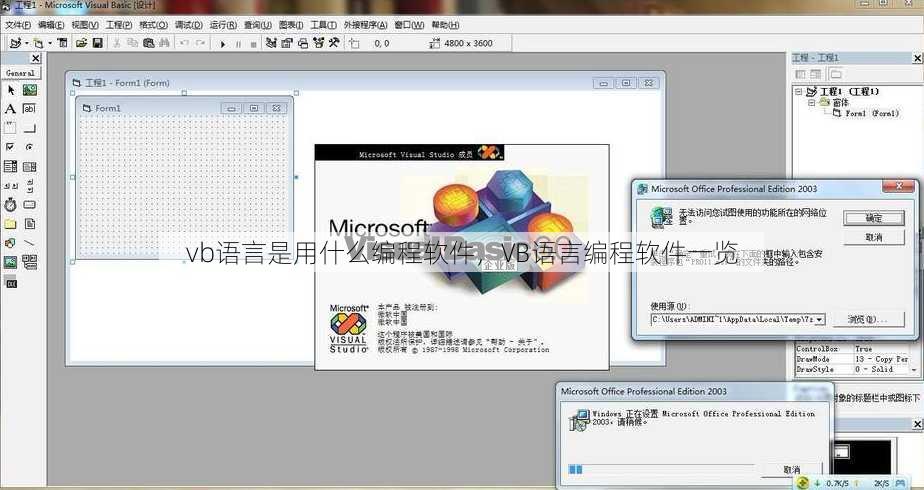Click the Open Project toolbar icon
This screenshot has height=490, width=924.
click(81, 43)
